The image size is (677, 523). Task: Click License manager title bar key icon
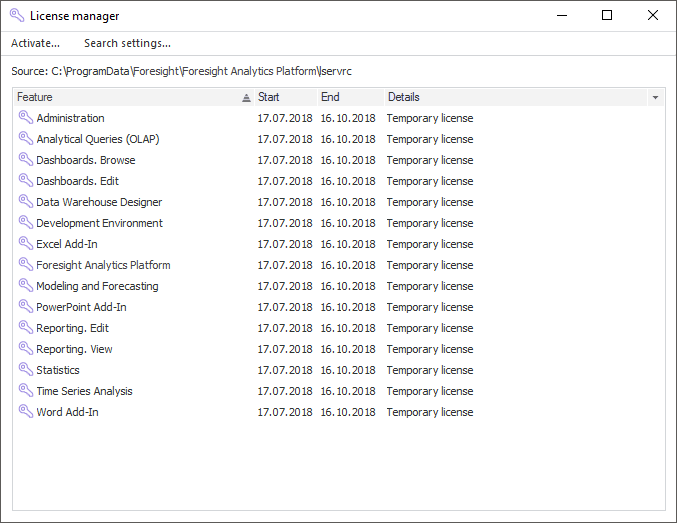click(16, 16)
